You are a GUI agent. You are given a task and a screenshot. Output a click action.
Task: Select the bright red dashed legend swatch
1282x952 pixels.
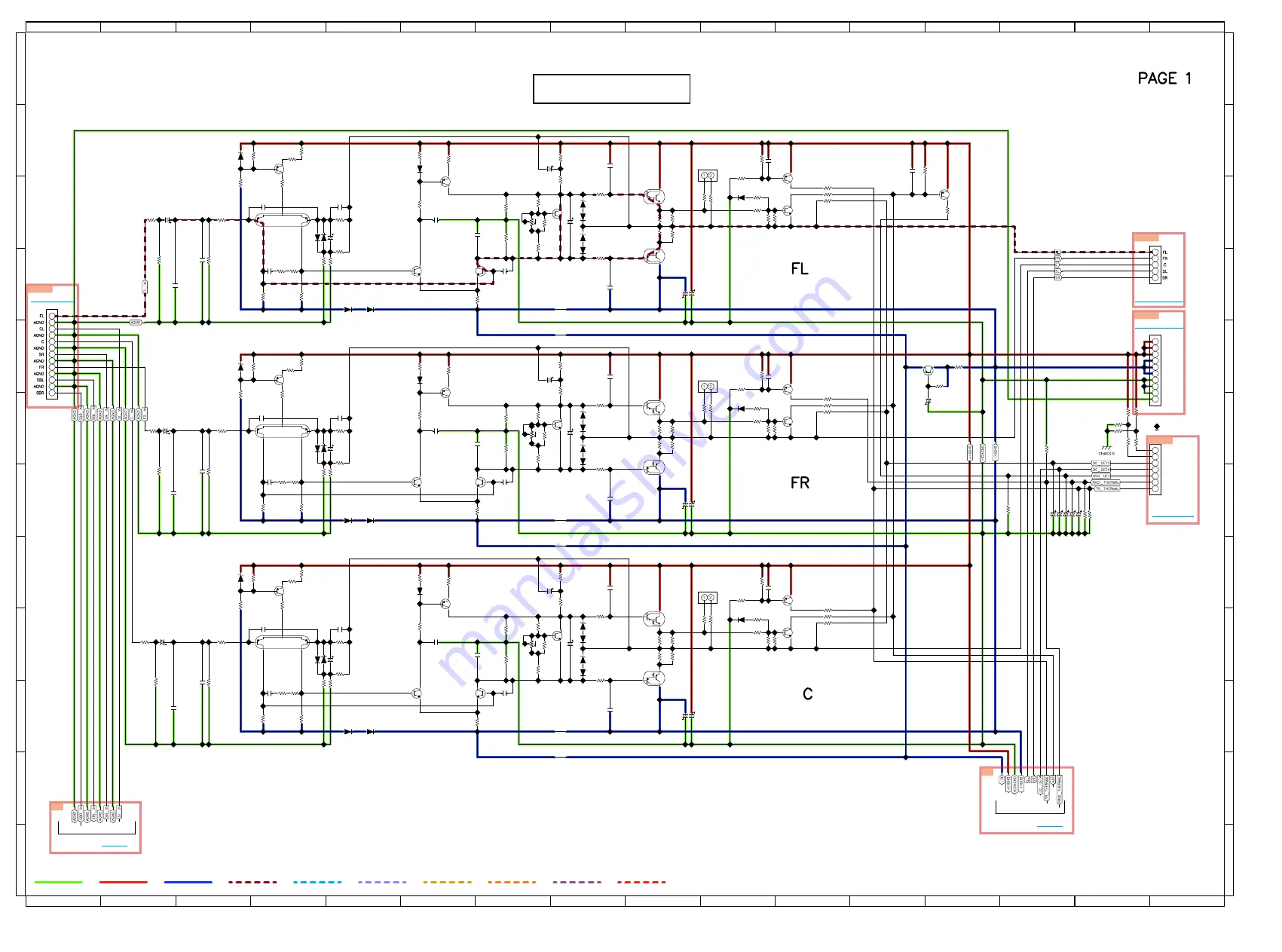pos(641,882)
